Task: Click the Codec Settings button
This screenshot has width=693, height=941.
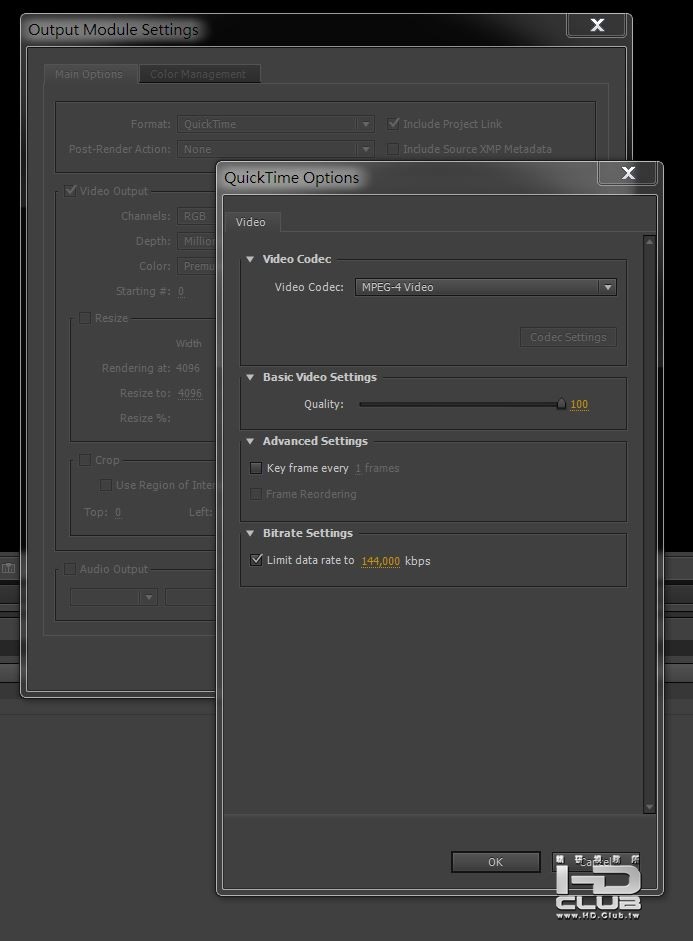Action: point(568,337)
